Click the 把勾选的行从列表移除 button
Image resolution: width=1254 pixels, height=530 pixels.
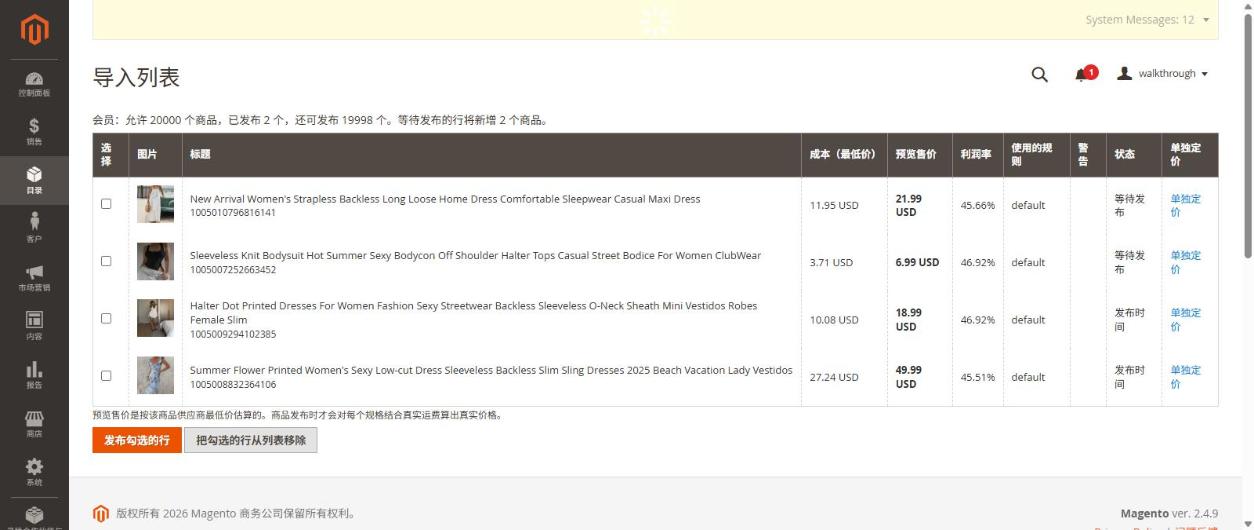point(251,440)
